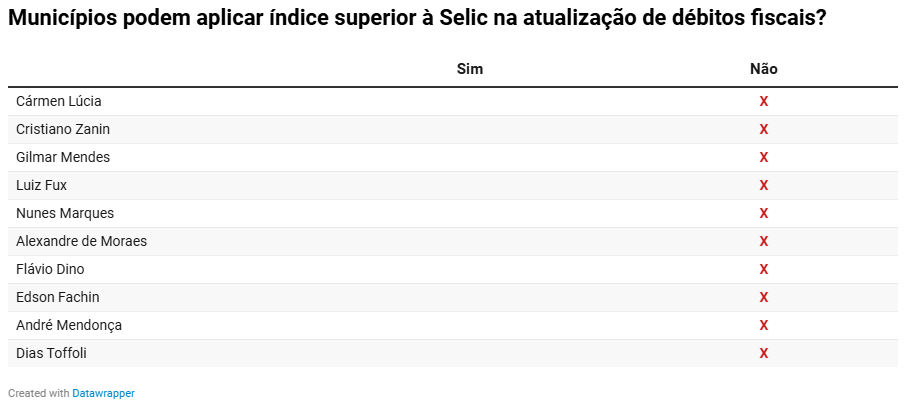Click the "Sim" column header

470,69
